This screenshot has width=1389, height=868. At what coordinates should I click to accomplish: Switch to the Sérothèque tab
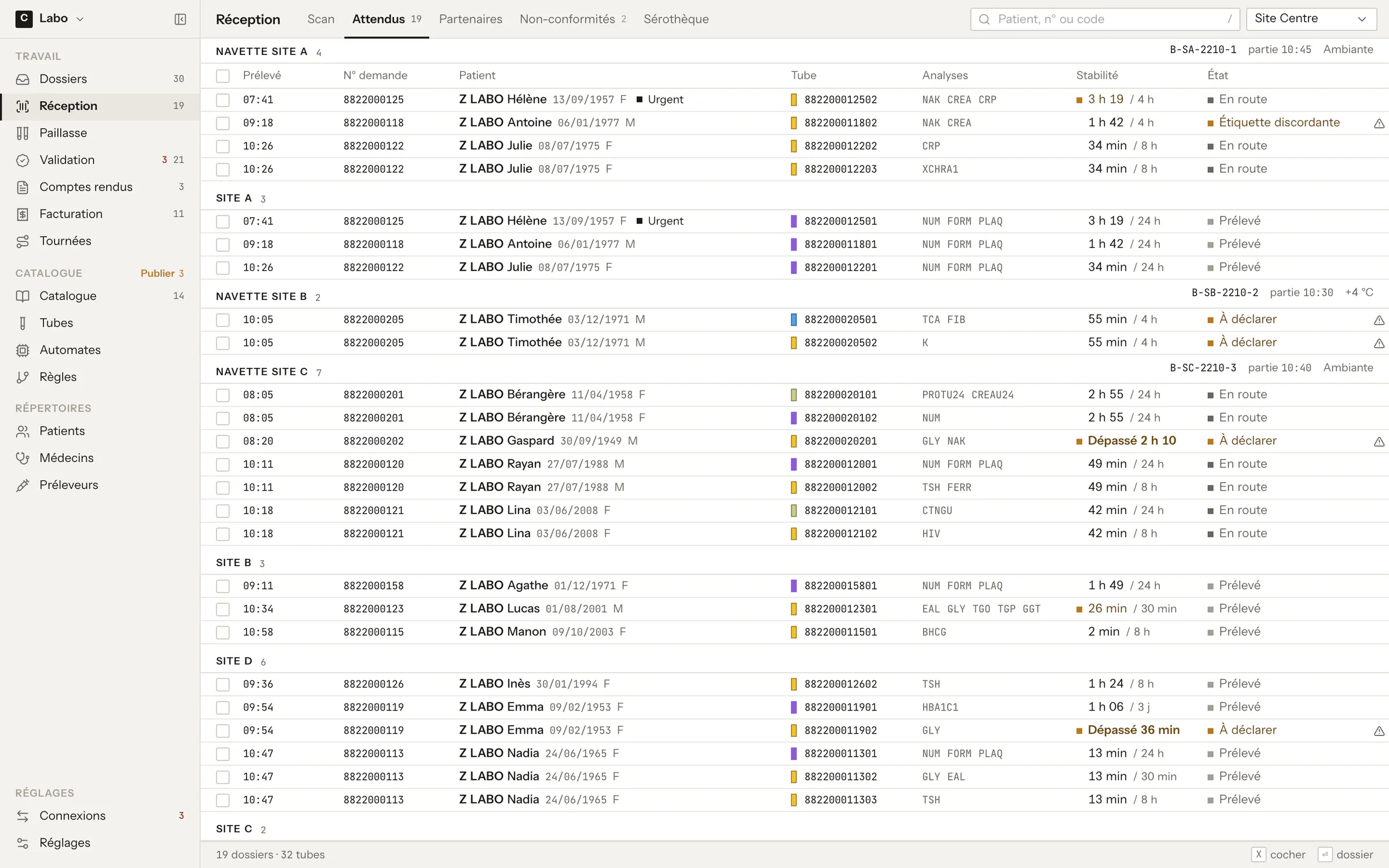(x=676, y=19)
